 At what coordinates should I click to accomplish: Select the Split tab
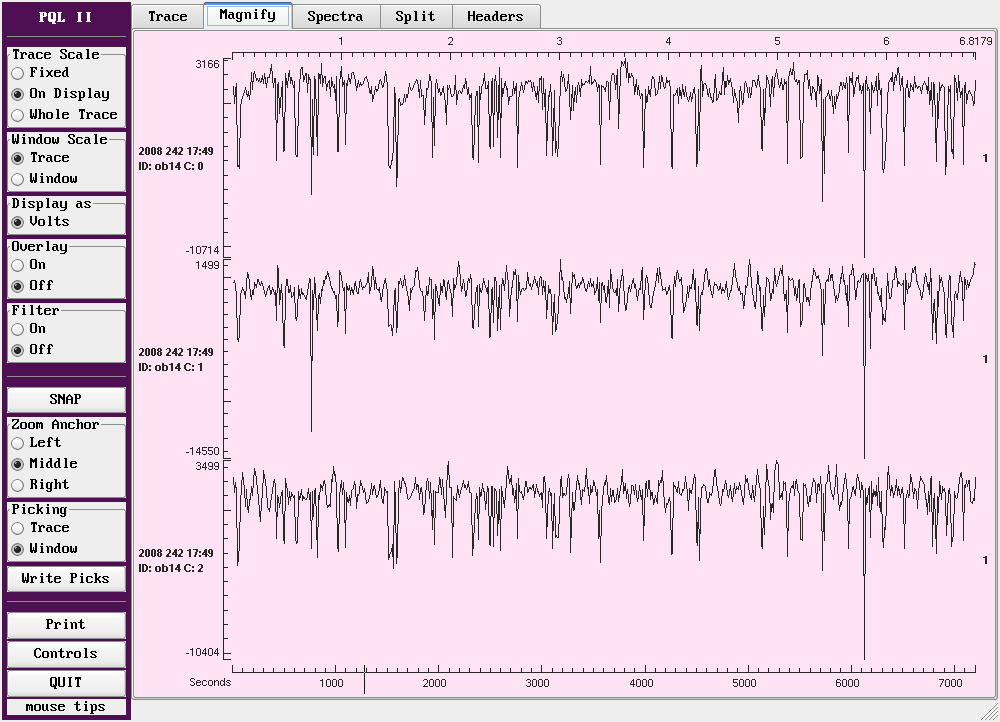pos(415,16)
